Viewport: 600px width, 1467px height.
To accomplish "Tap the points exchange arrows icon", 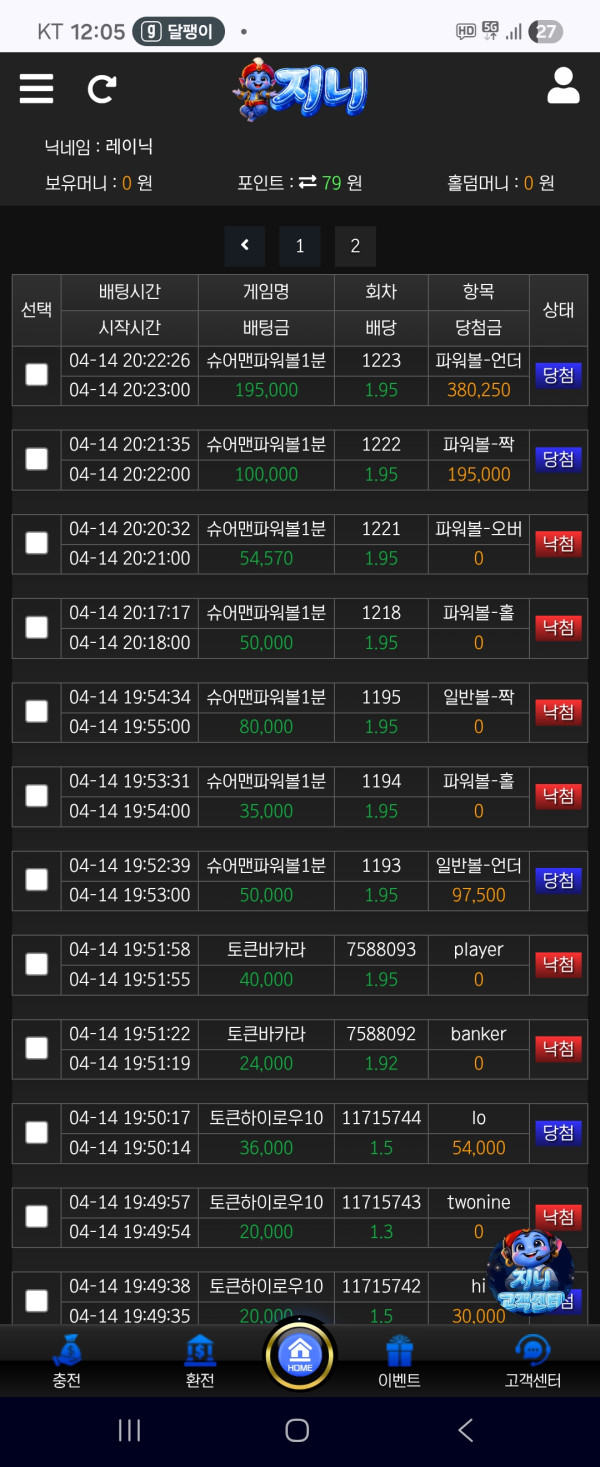I will point(308,182).
